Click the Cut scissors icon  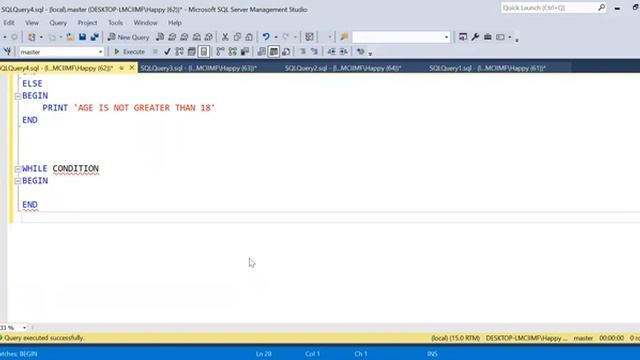pyautogui.click(x=225, y=37)
